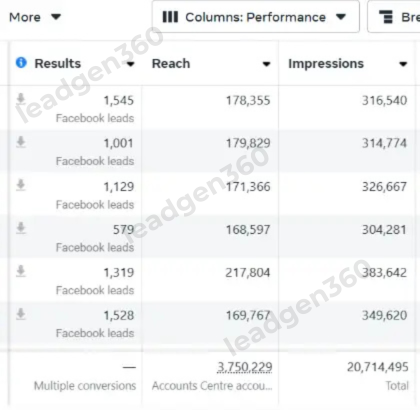This screenshot has height=410, width=420.
Task: Download leads for the 1,001 results row
Action: pyautogui.click(x=21, y=142)
